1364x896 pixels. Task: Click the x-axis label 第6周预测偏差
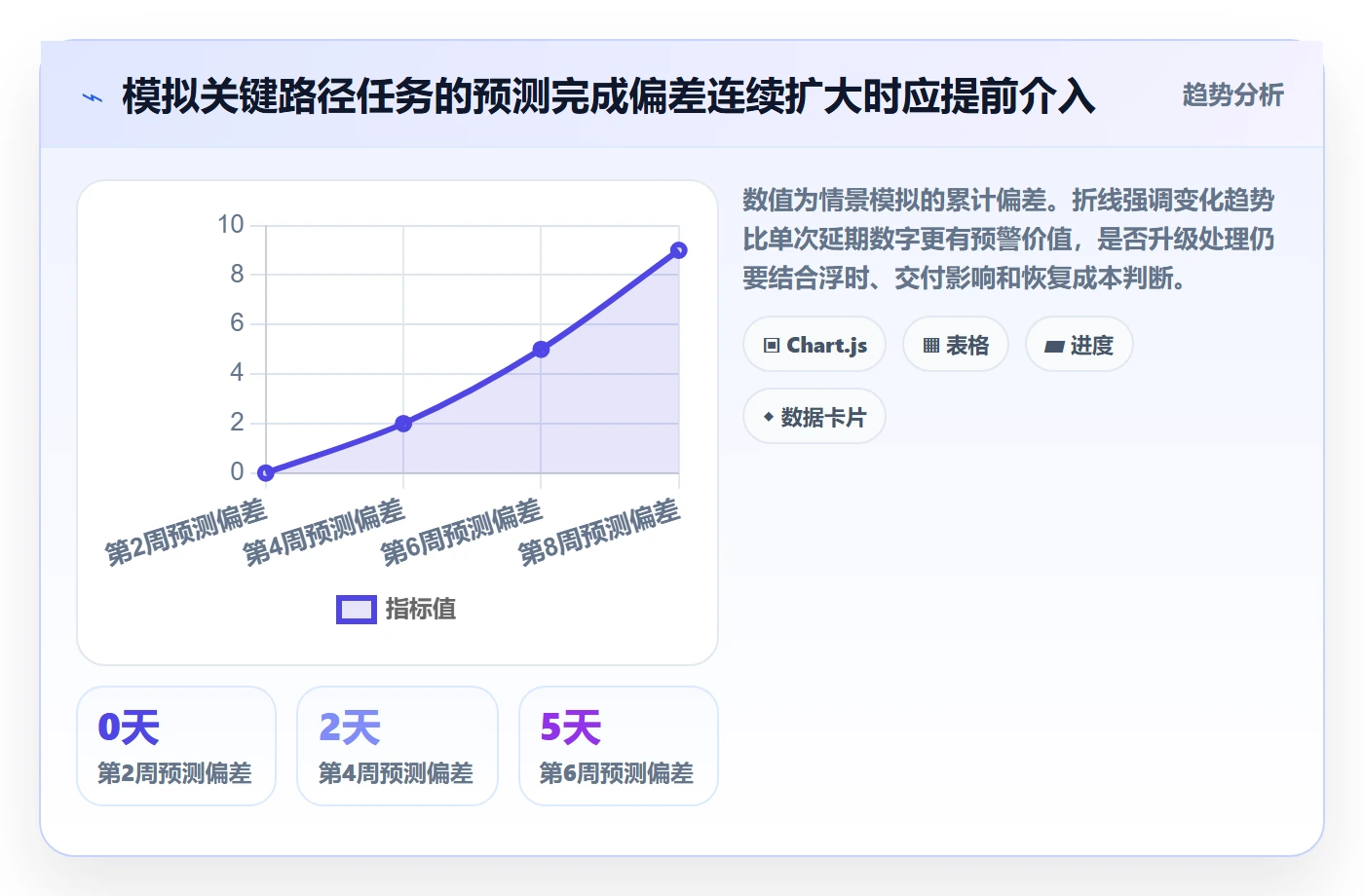(x=461, y=532)
